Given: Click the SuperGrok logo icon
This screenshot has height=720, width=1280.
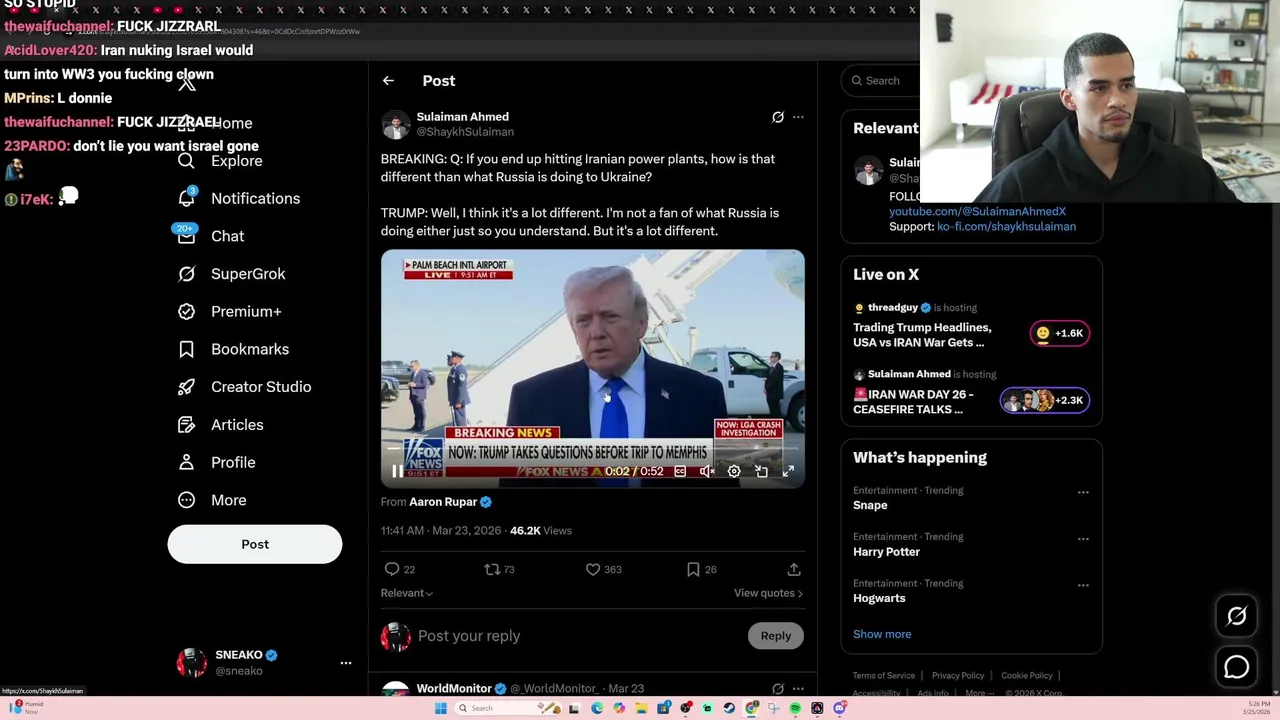Looking at the screenshot, I should coord(186,274).
